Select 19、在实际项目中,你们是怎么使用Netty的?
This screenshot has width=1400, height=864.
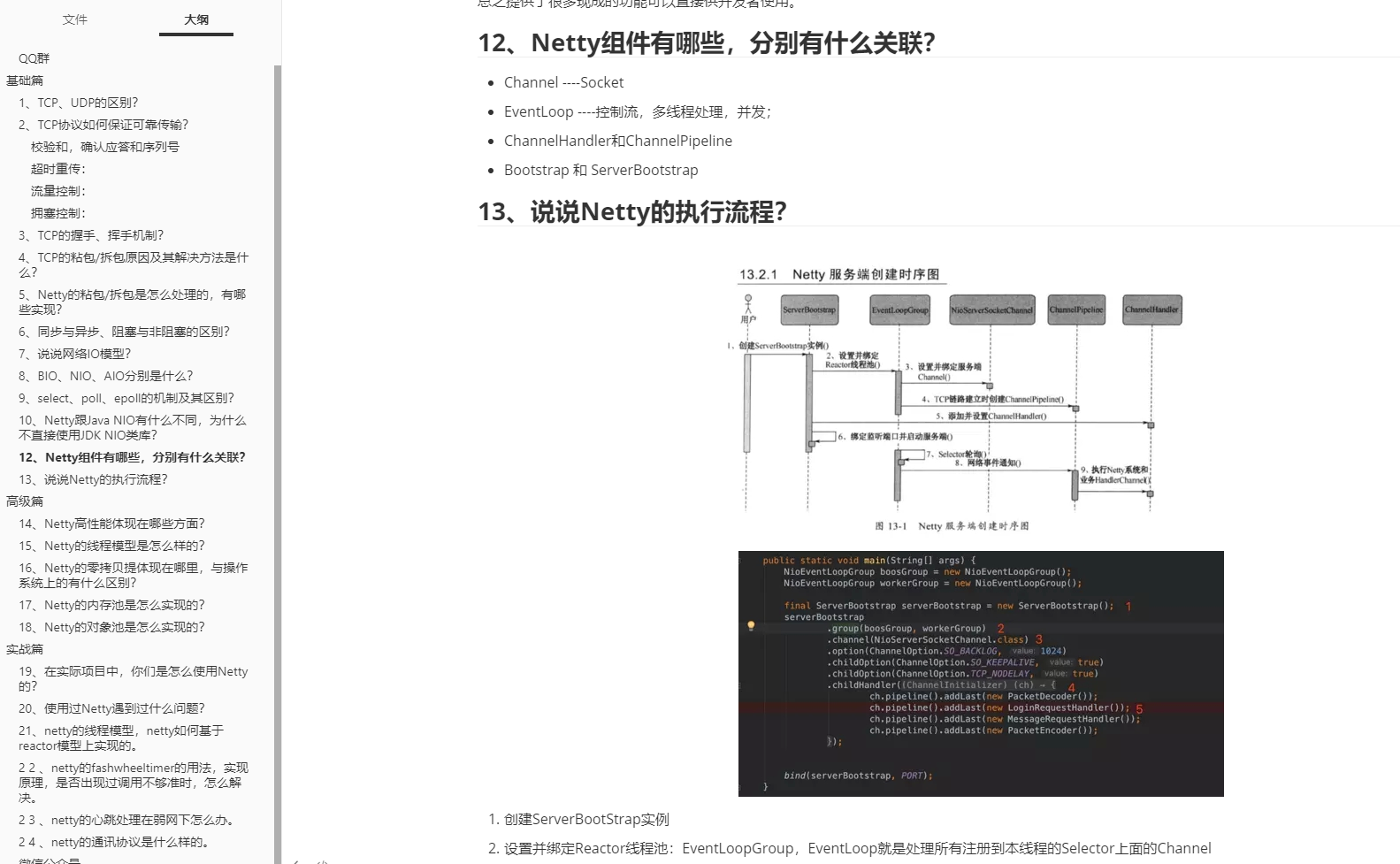134,678
